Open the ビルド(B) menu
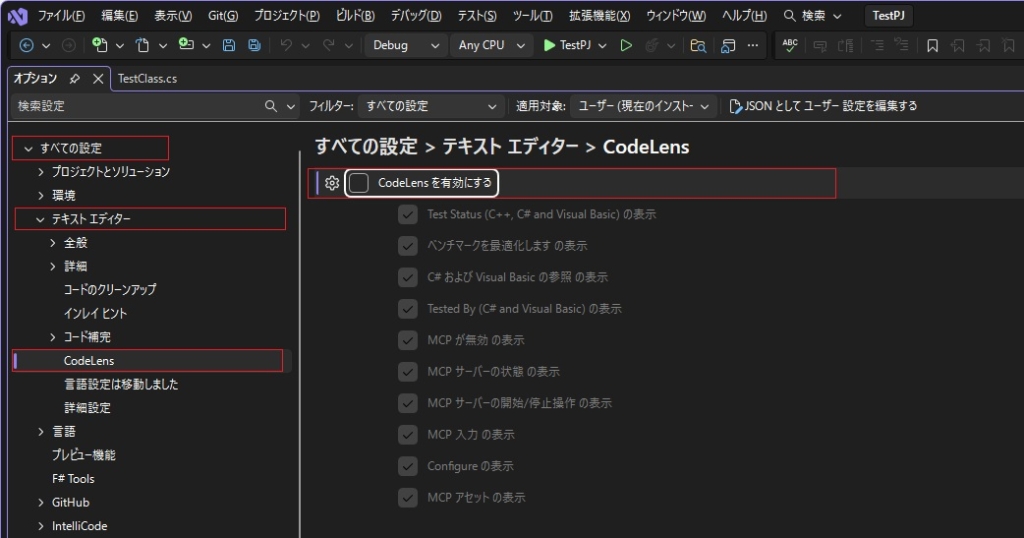Image resolution: width=1024 pixels, height=538 pixels. 355,16
